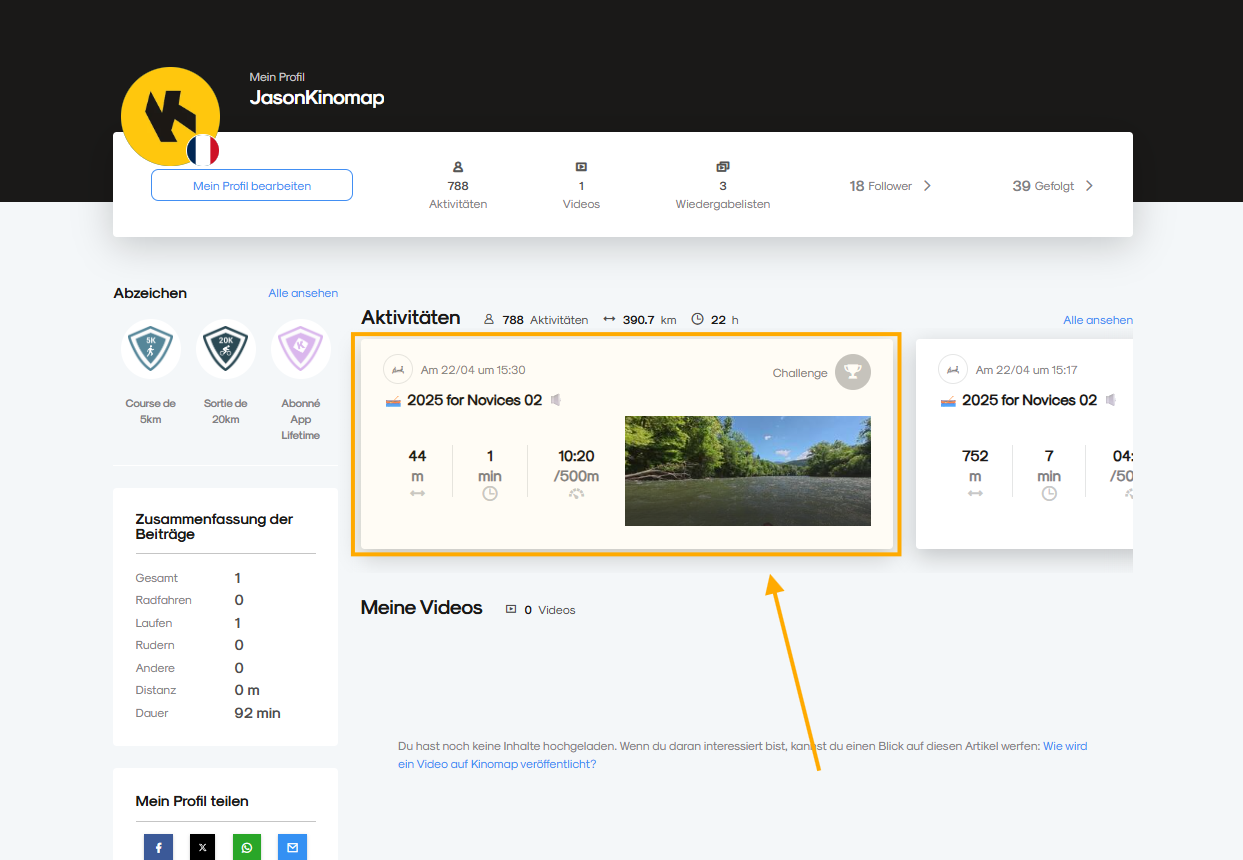Share profile on Facebook
1243x860 pixels.
(158, 847)
